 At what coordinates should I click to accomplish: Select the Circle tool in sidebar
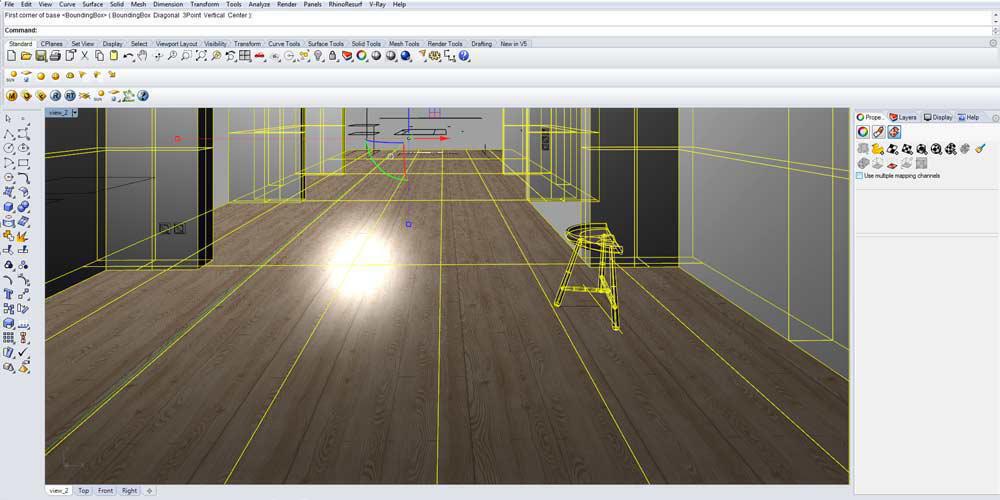point(9,149)
